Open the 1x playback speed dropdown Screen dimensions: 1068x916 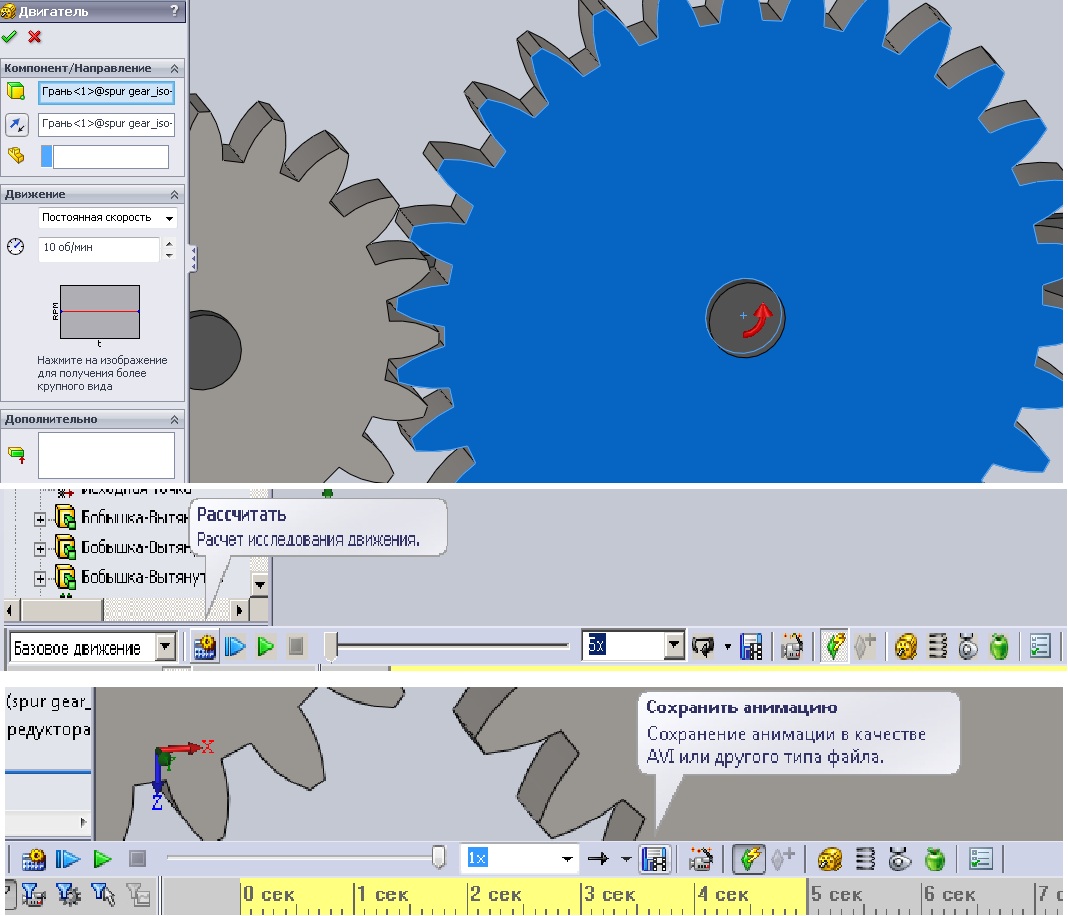click(568, 859)
